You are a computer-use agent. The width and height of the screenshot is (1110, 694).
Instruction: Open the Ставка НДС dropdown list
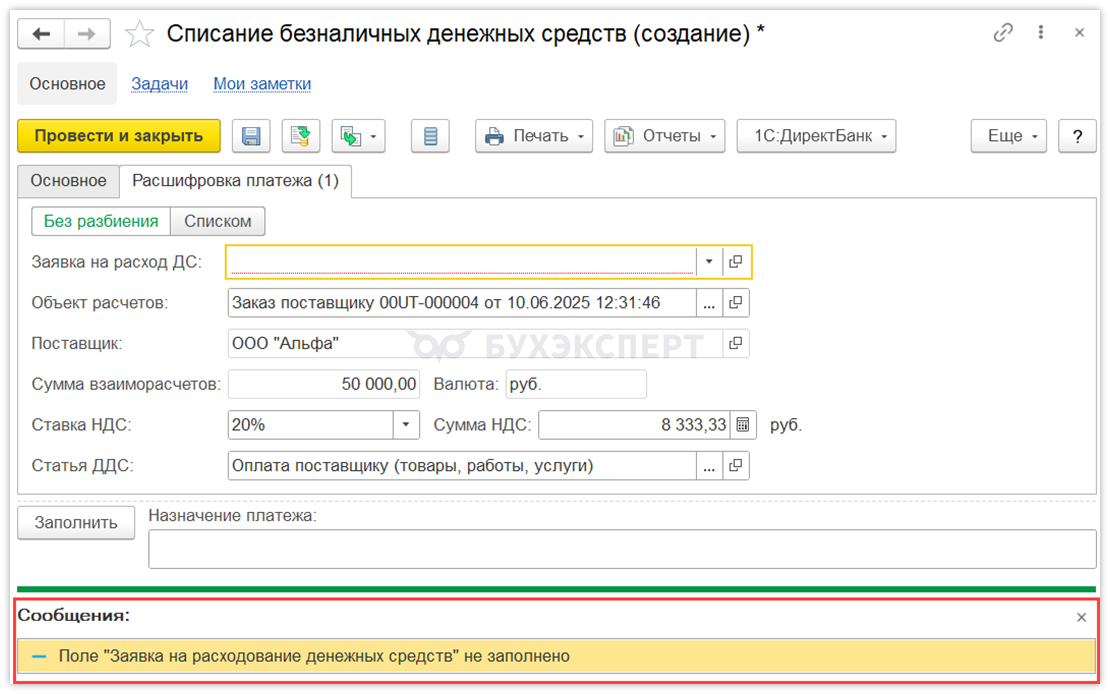[405, 425]
